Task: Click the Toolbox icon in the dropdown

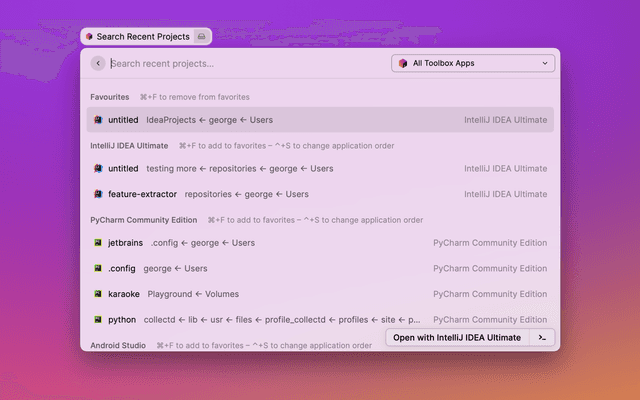Action: coord(402,63)
